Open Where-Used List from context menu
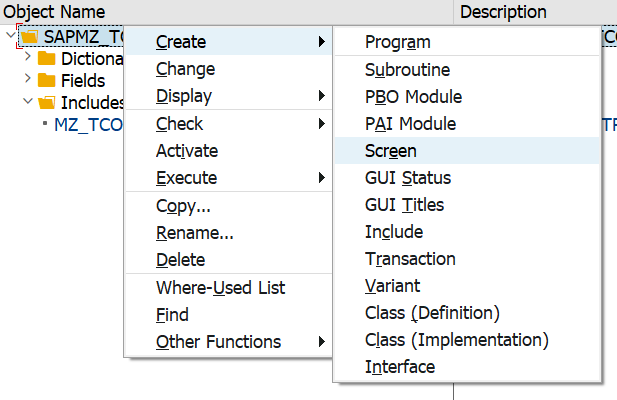 (x=229, y=288)
